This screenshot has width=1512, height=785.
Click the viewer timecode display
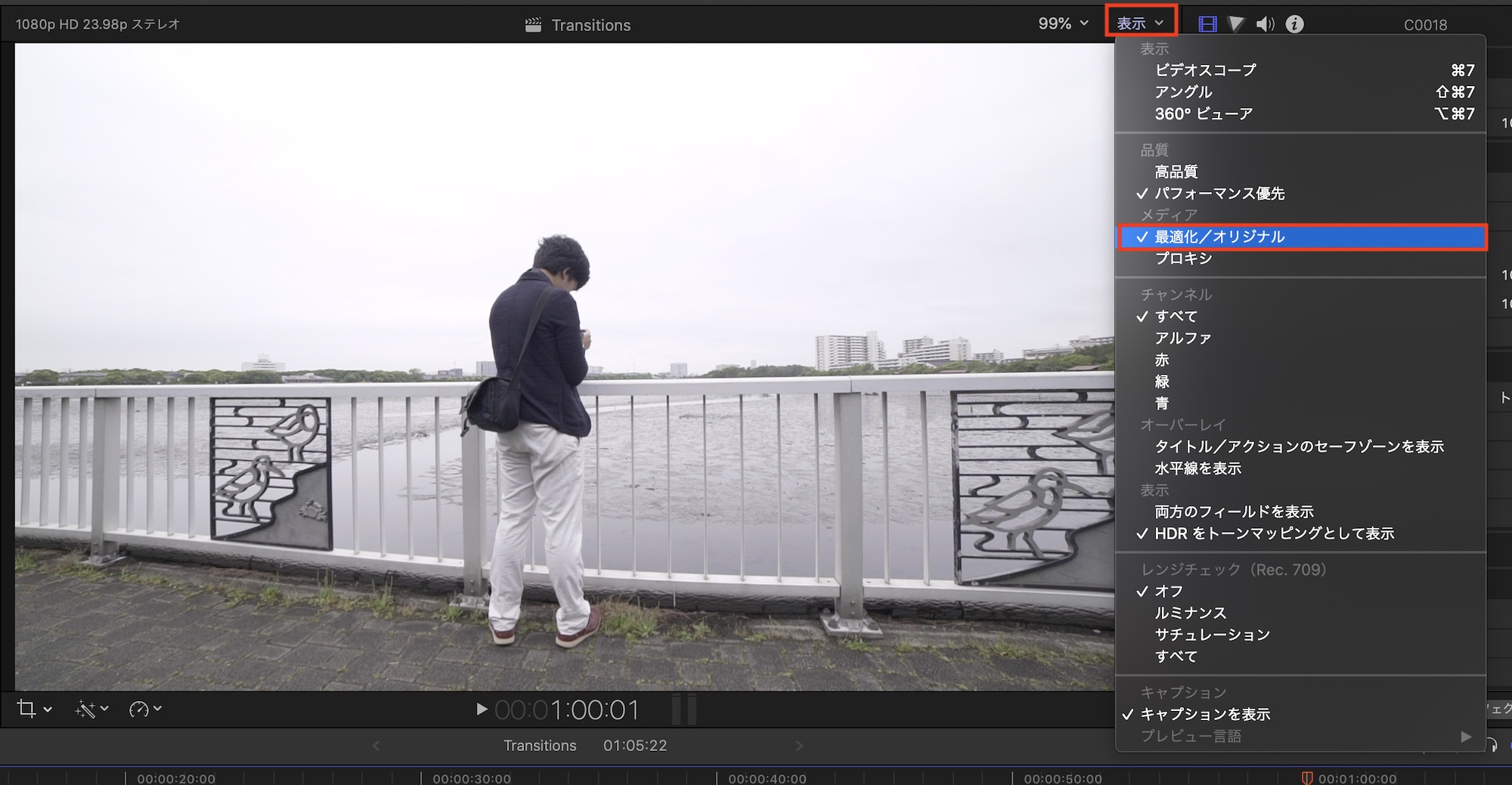tap(567, 710)
